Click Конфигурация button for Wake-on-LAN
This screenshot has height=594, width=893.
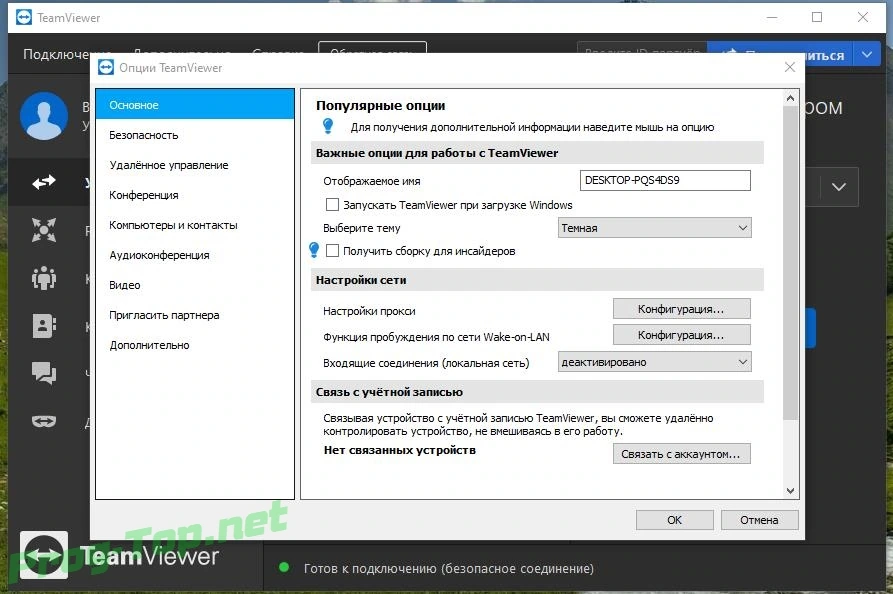tap(681, 335)
